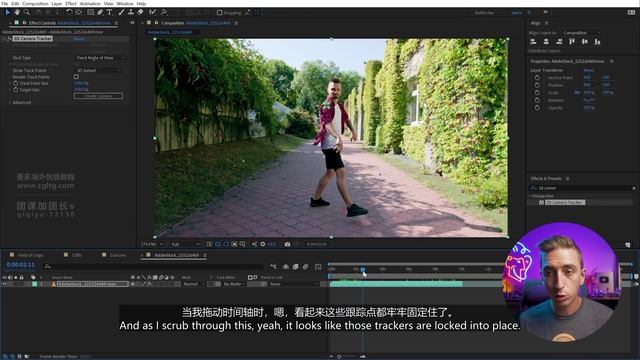Select the Brush tool
The width and height of the screenshot is (640, 360).
[121, 13]
